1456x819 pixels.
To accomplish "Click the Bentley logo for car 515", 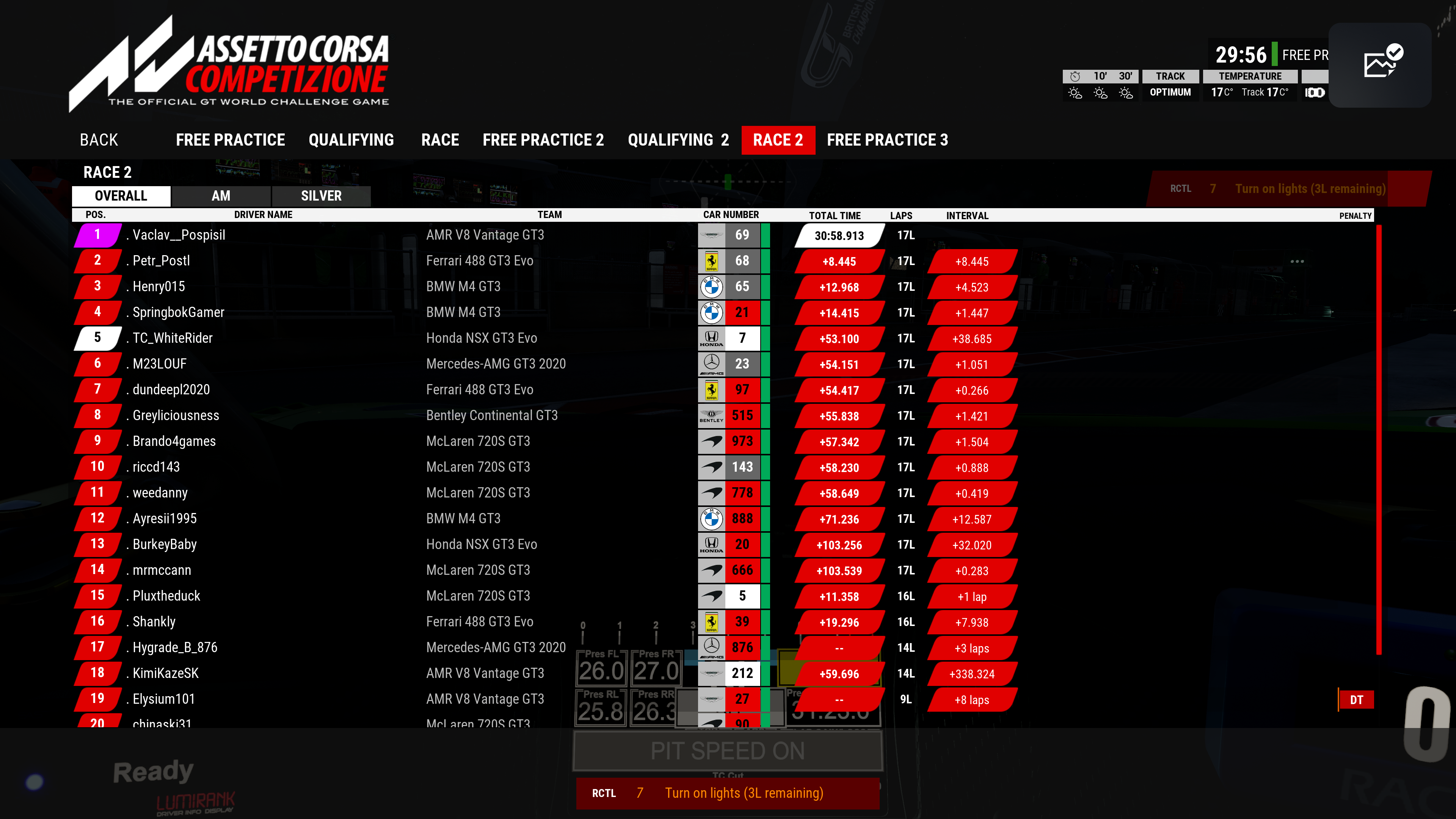I will click(712, 416).
